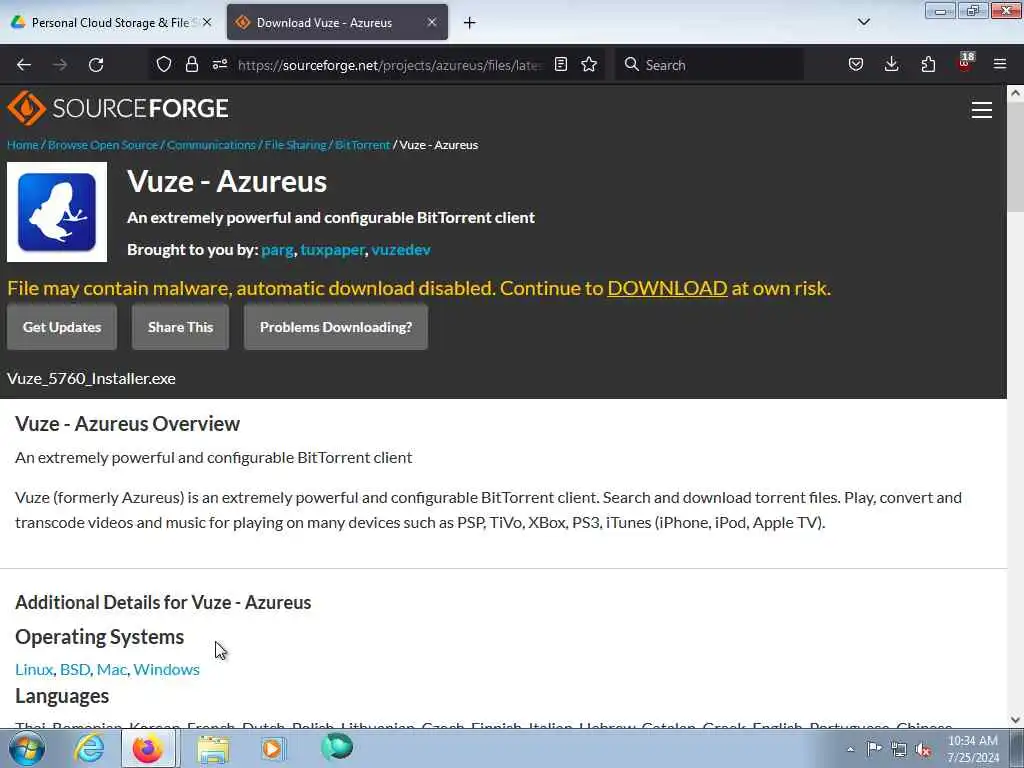Click the muted volume tray icon
1024x768 pixels.
[x=923, y=749]
